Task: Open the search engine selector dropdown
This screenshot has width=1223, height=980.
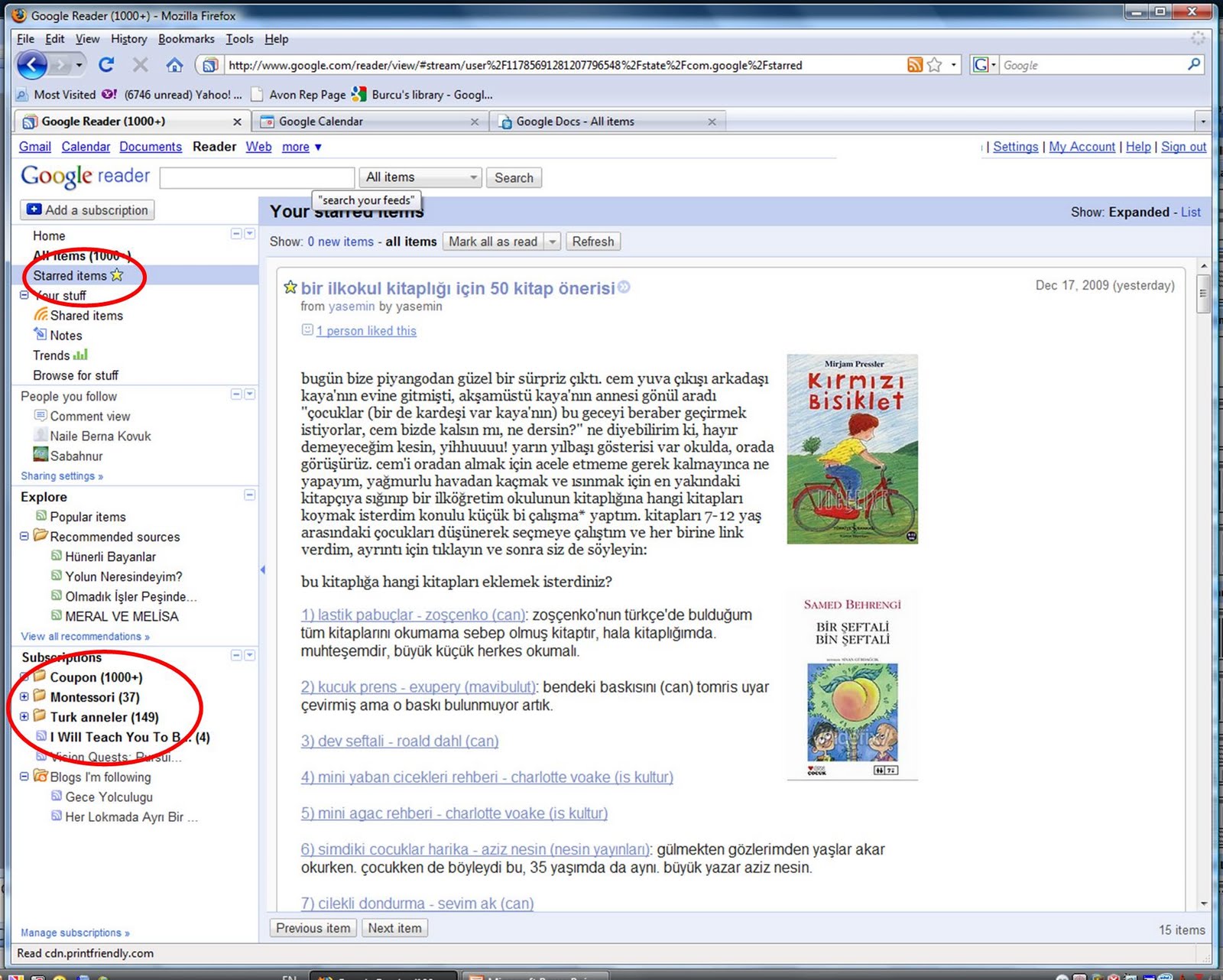Action: (x=985, y=65)
